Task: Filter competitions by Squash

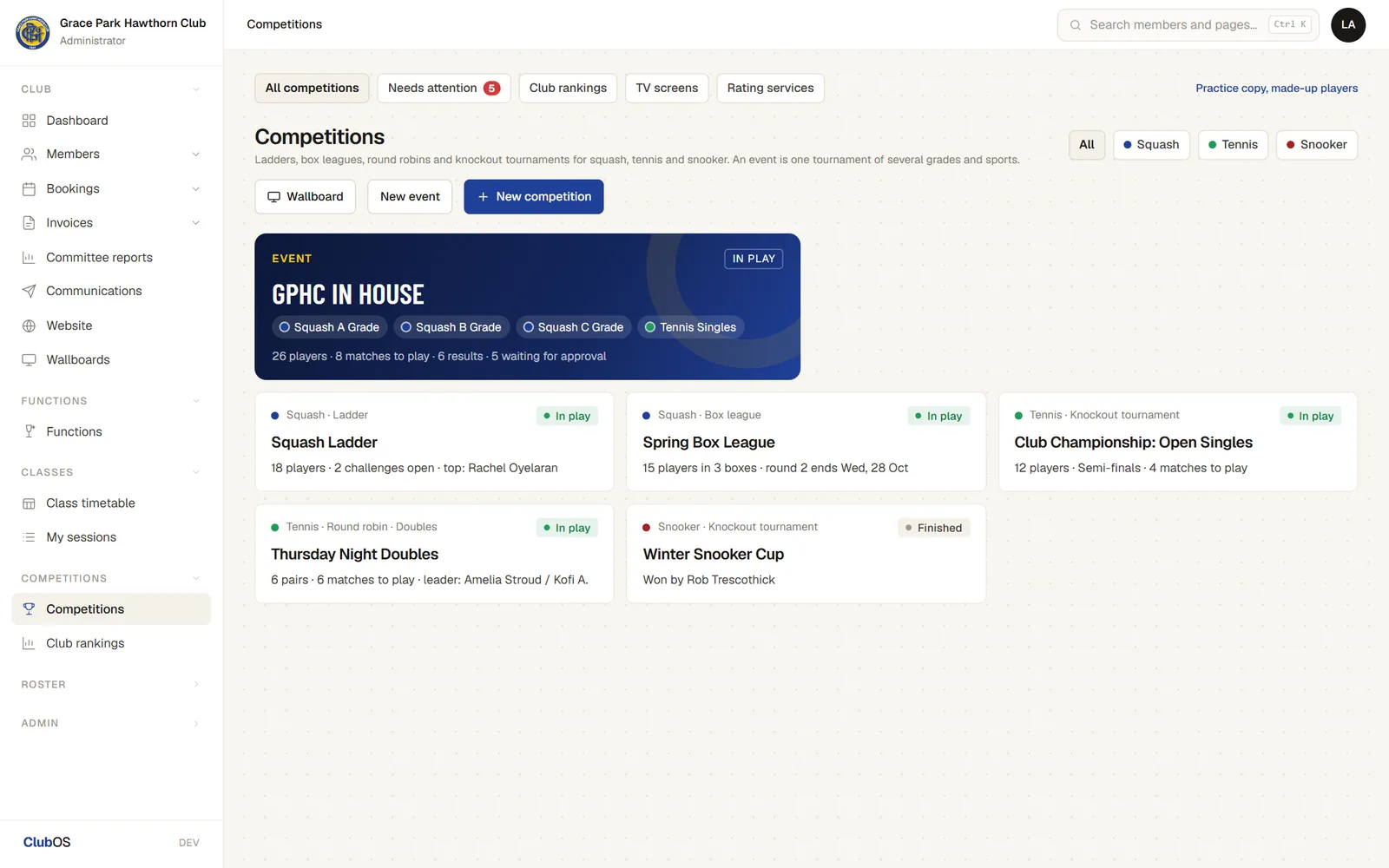Action: (x=1151, y=145)
